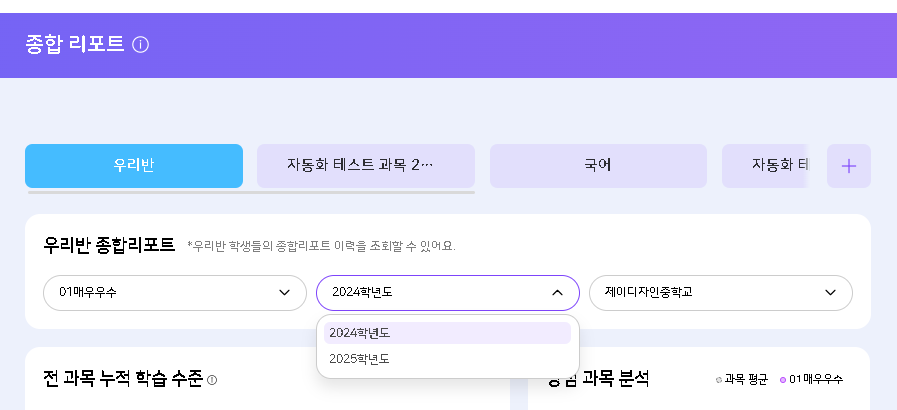Click the 과목 평균 legend dot
The width and height of the screenshot is (897, 410).
click(x=719, y=380)
